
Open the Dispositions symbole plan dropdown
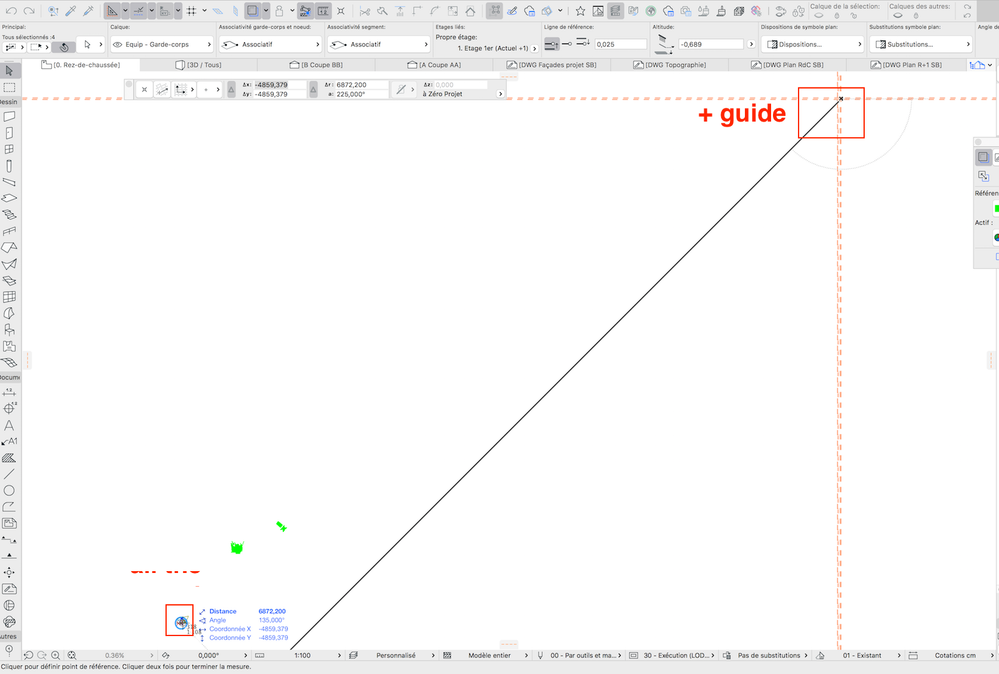pyautogui.click(x=812, y=45)
